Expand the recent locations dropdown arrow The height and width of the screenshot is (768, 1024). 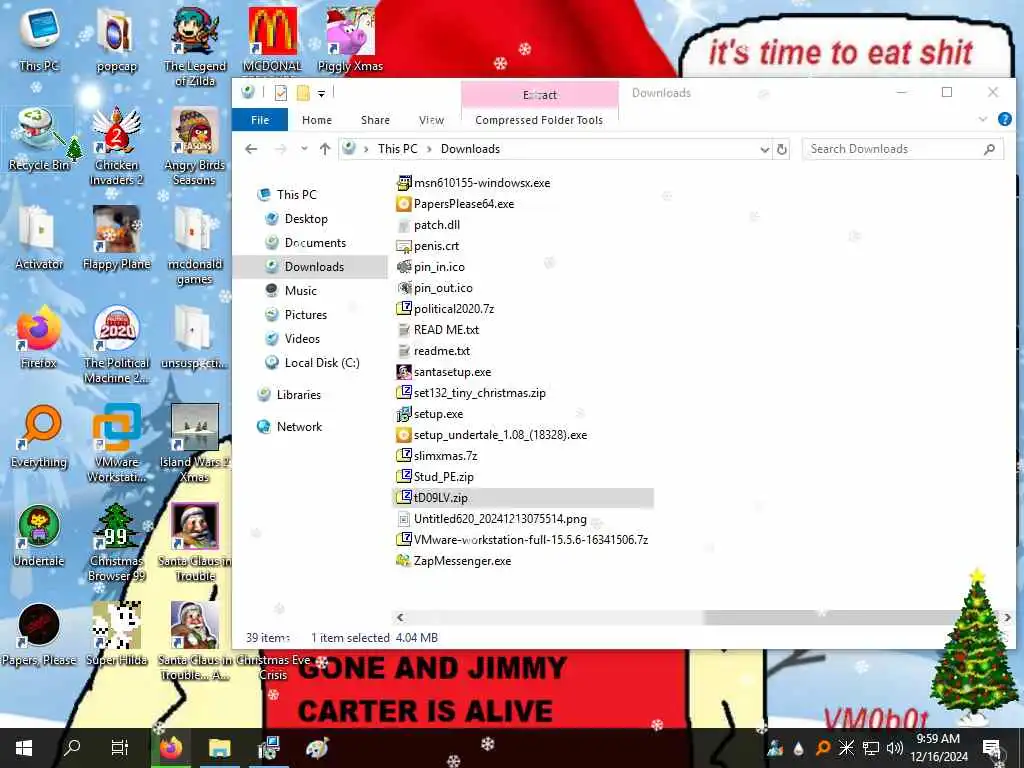(304, 149)
